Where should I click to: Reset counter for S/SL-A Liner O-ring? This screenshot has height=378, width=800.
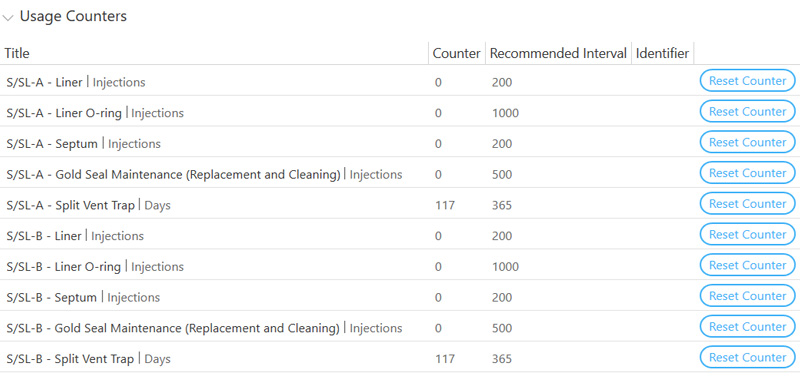(747, 112)
